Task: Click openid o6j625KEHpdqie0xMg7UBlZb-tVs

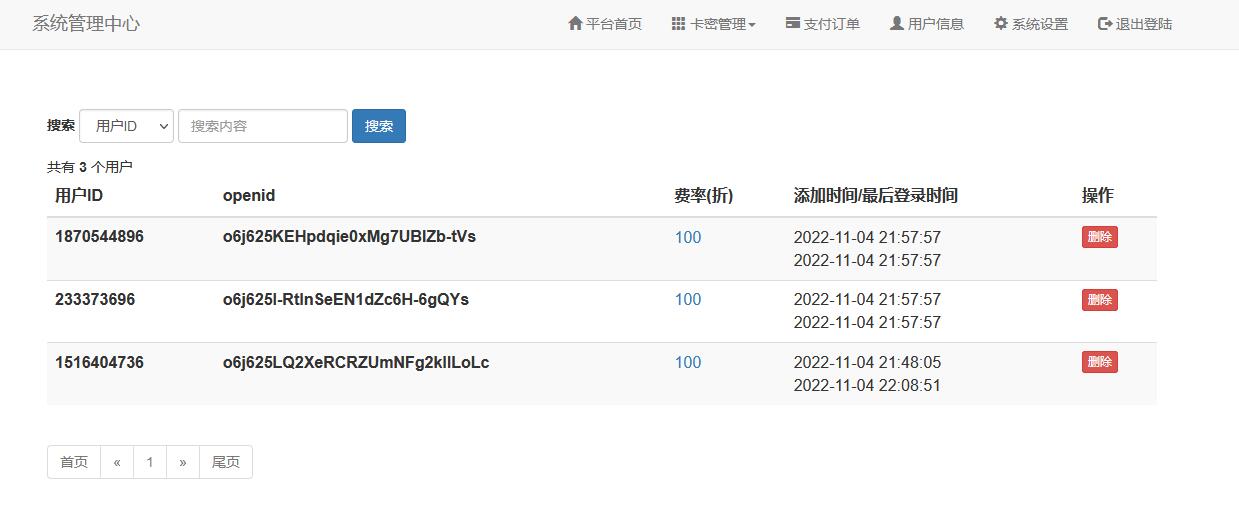Action: [349, 237]
